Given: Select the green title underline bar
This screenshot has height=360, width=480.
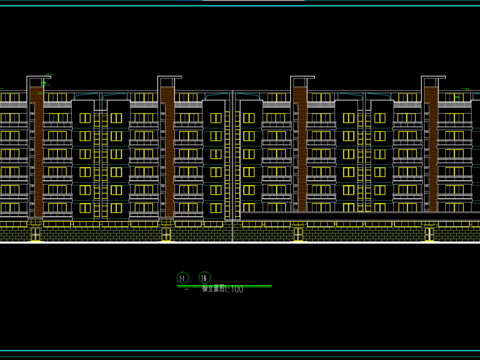Looking at the screenshot, I should [x=224, y=286].
